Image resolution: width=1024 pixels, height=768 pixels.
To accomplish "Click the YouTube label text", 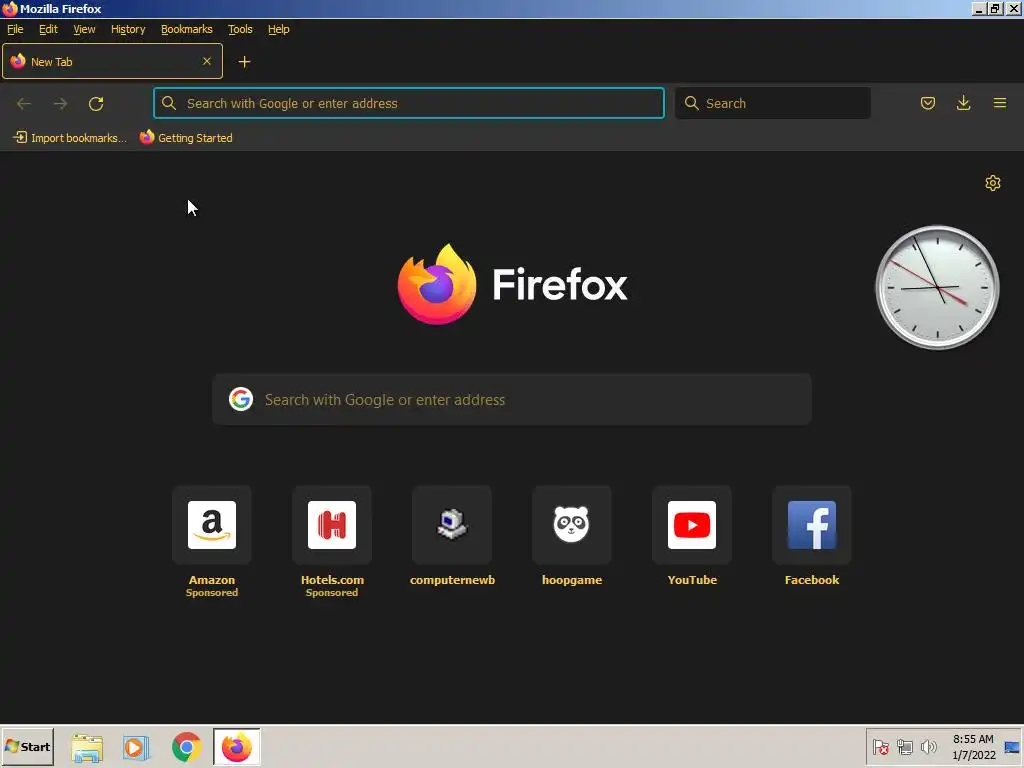I will (692, 580).
